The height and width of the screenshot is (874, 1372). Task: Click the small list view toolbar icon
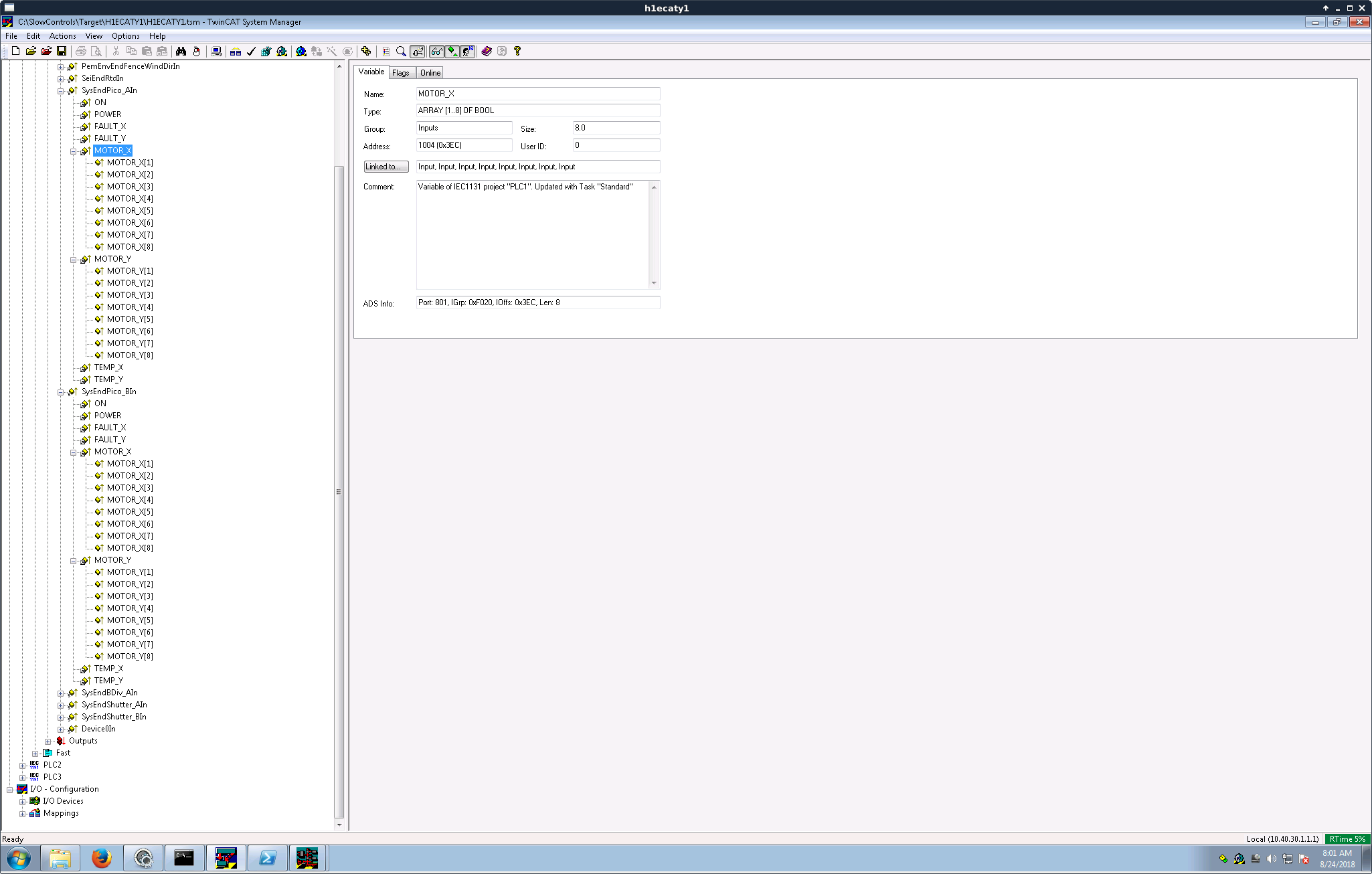coord(386,52)
